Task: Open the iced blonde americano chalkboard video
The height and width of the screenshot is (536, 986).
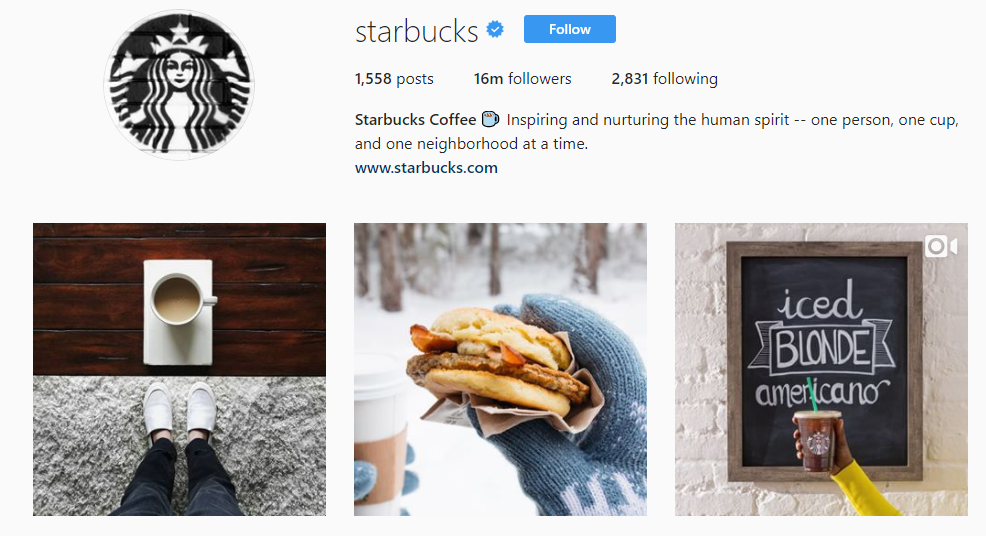Action: point(821,369)
